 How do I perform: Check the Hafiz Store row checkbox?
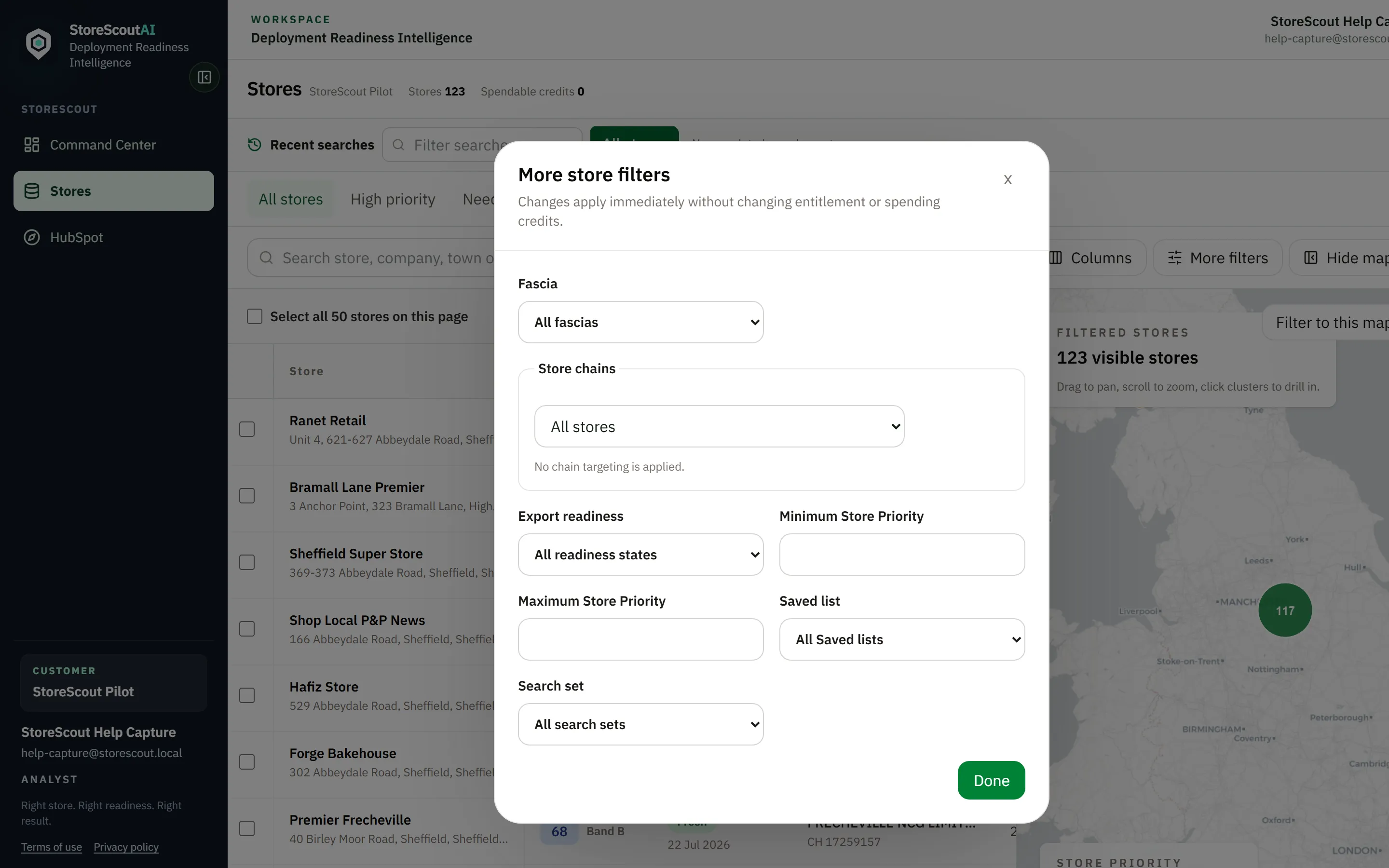pos(247,695)
